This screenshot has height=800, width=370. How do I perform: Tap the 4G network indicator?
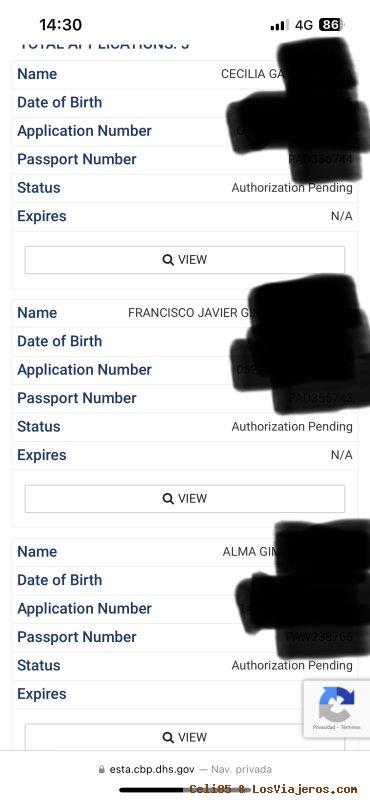[304, 25]
